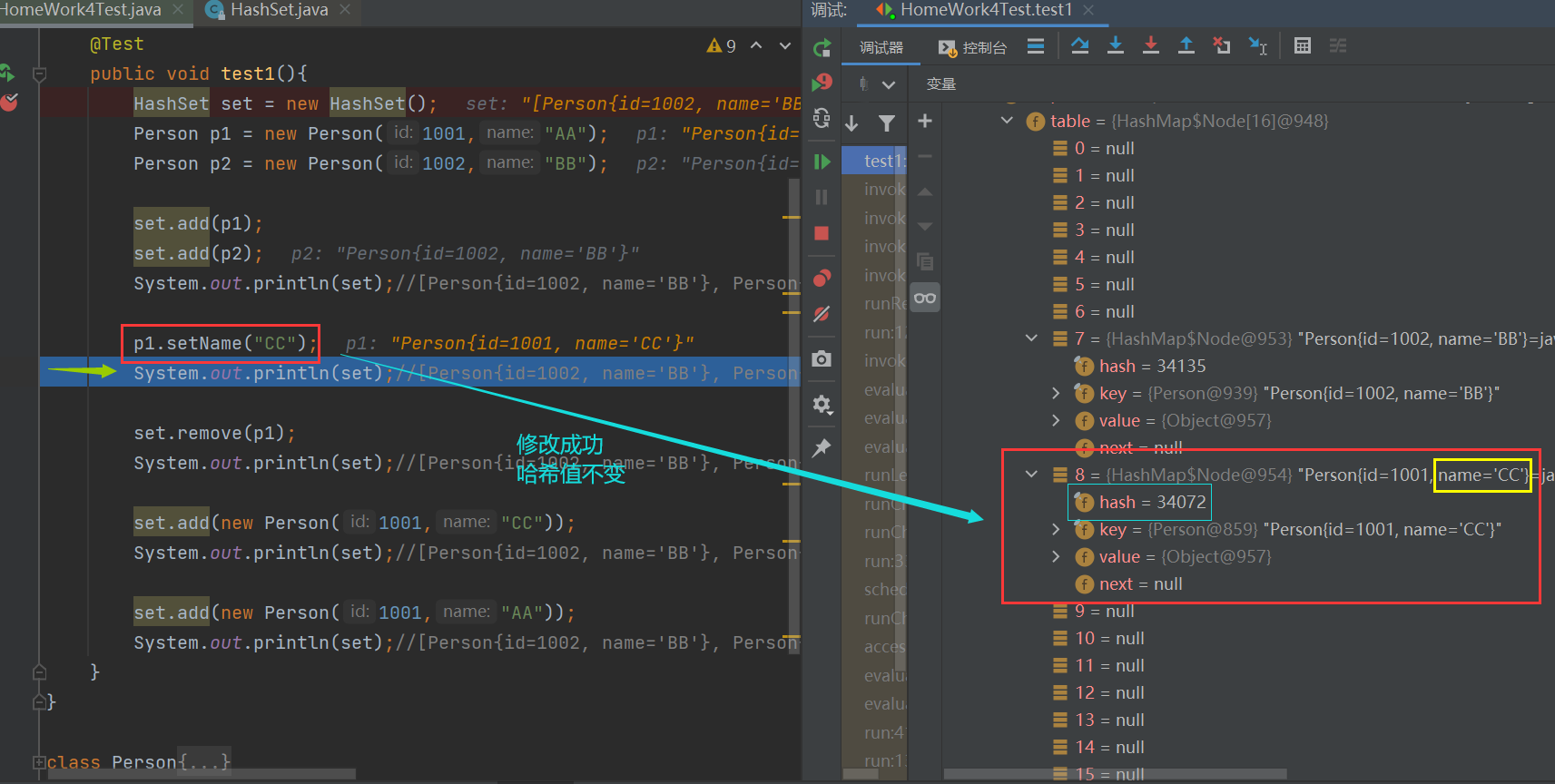This screenshot has width=1555, height=784.
Task: Click Duplicate Watch copy icon
Action: pyautogui.click(x=925, y=261)
